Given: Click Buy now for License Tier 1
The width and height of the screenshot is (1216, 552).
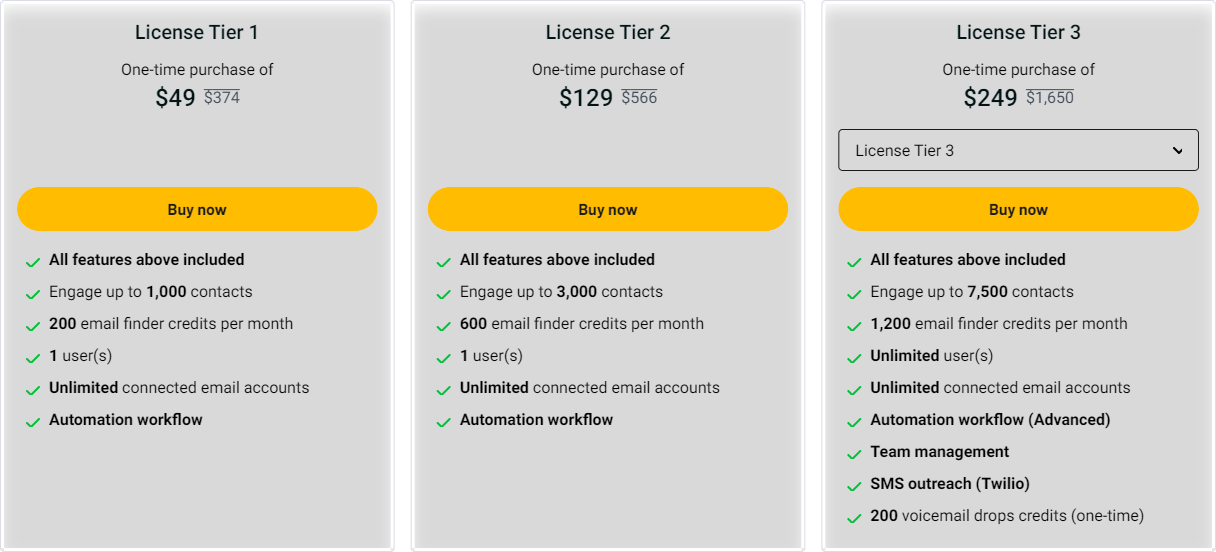Looking at the screenshot, I should [x=197, y=210].
